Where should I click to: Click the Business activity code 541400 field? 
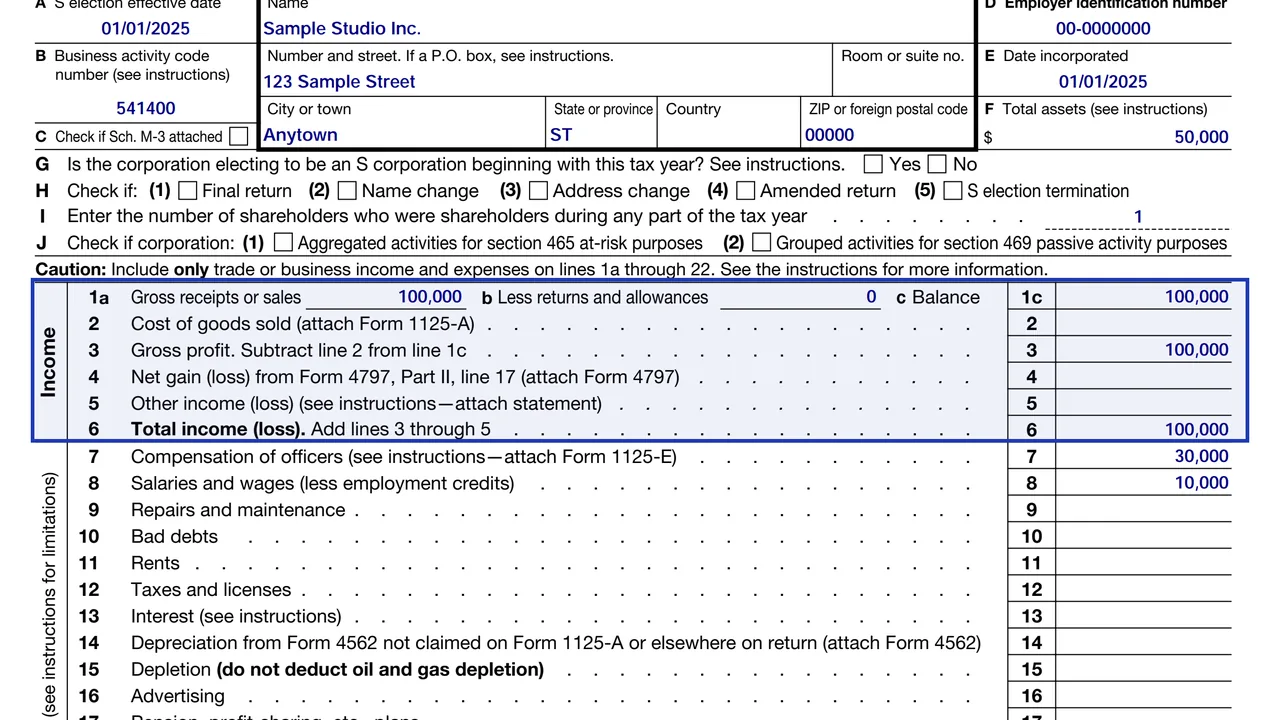click(145, 108)
